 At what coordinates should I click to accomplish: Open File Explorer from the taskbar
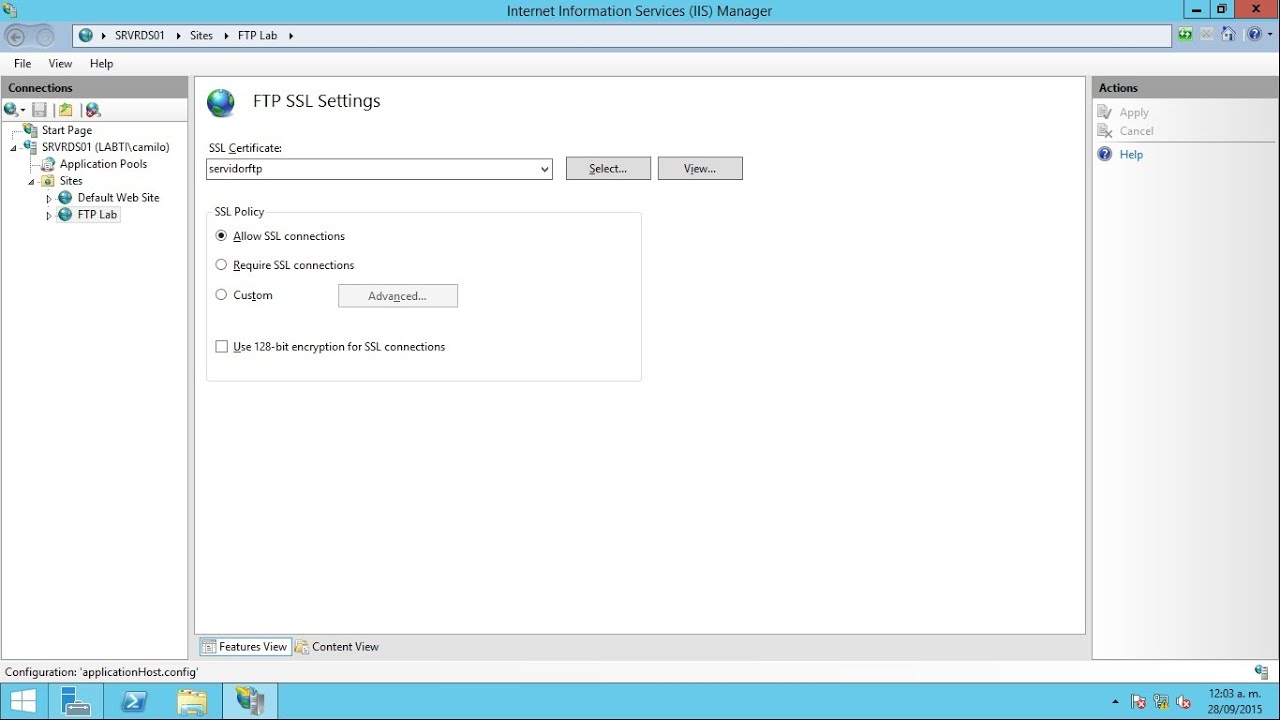click(x=192, y=701)
